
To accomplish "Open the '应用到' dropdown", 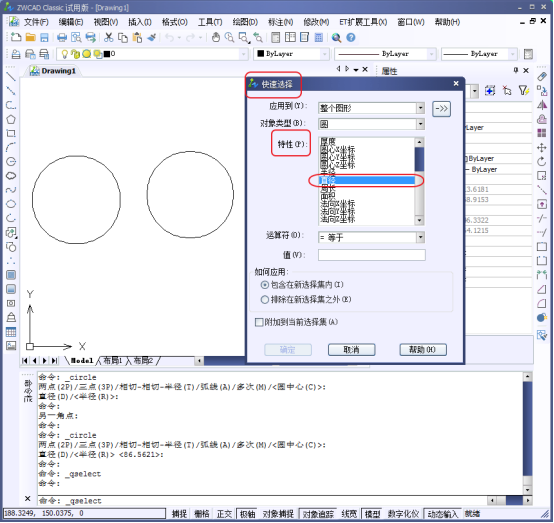I will point(371,108).
